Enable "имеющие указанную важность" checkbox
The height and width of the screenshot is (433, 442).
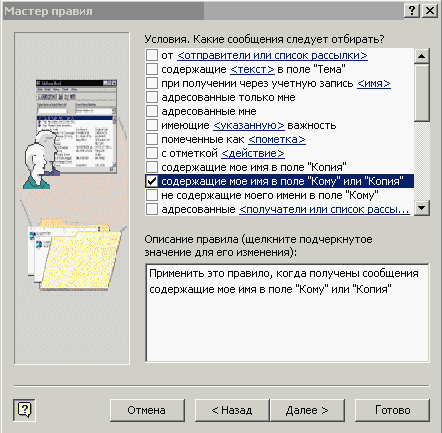tap(152, 125)
